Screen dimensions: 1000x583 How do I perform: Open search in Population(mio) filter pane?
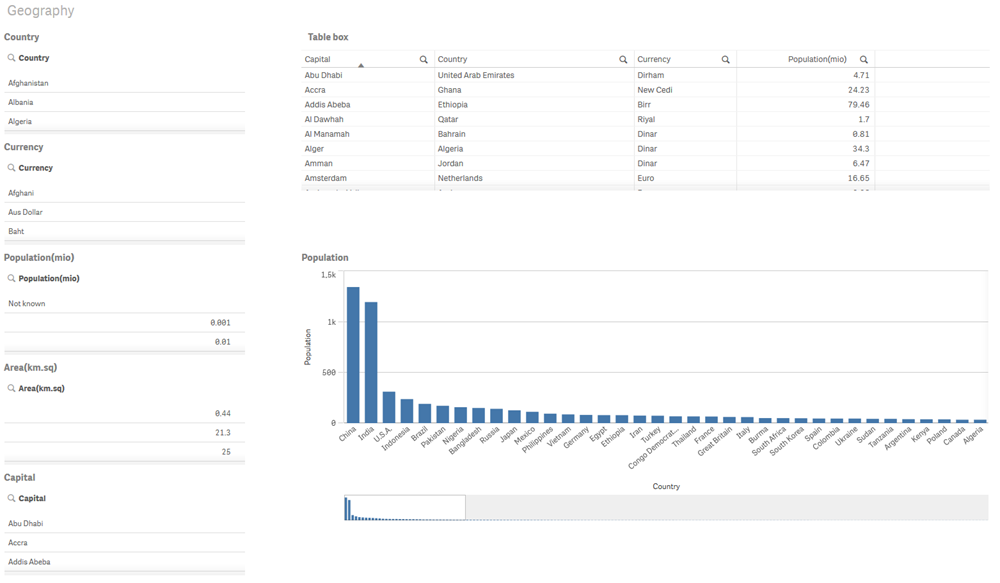tap(12, 279)
